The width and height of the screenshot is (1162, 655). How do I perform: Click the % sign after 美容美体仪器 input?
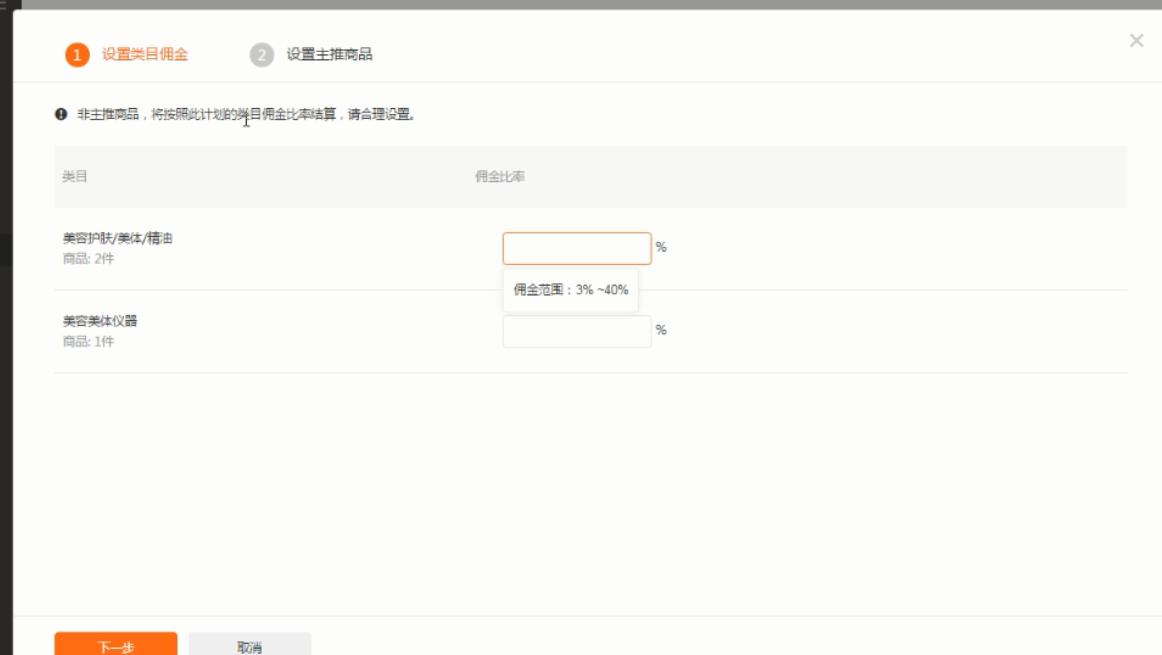point(661,330)
